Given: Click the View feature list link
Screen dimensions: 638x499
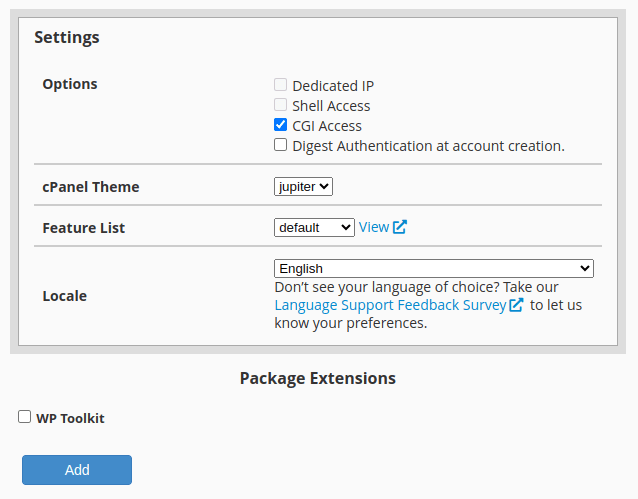Looking at the screenshot, I should [374, 227].
